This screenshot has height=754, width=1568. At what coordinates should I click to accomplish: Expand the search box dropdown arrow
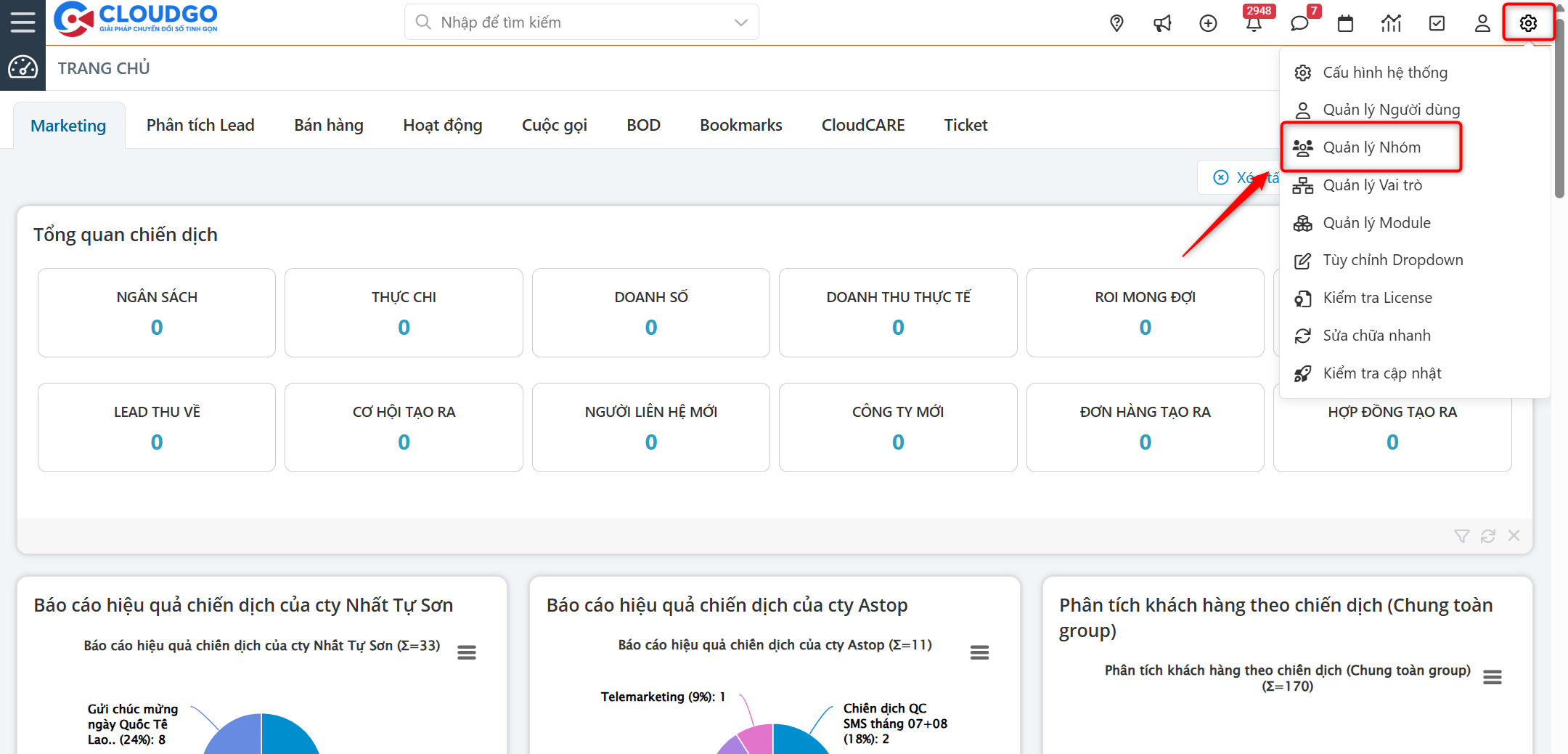point(740,23)
